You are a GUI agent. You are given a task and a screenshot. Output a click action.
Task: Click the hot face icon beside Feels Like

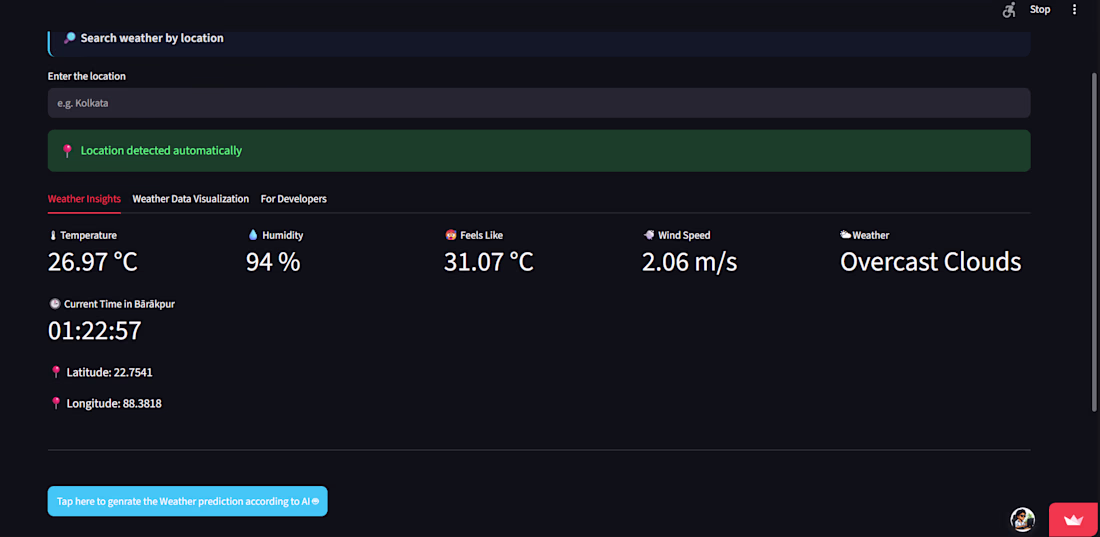(x=451, y=235)
